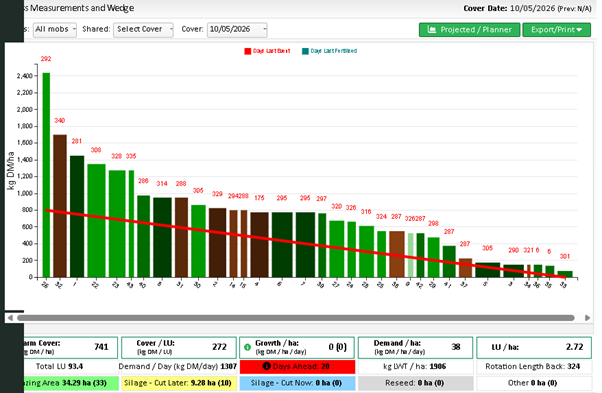Click the kg LWT / ha: 1906 text
Viewport: 602px width, 393px height.
415,367
